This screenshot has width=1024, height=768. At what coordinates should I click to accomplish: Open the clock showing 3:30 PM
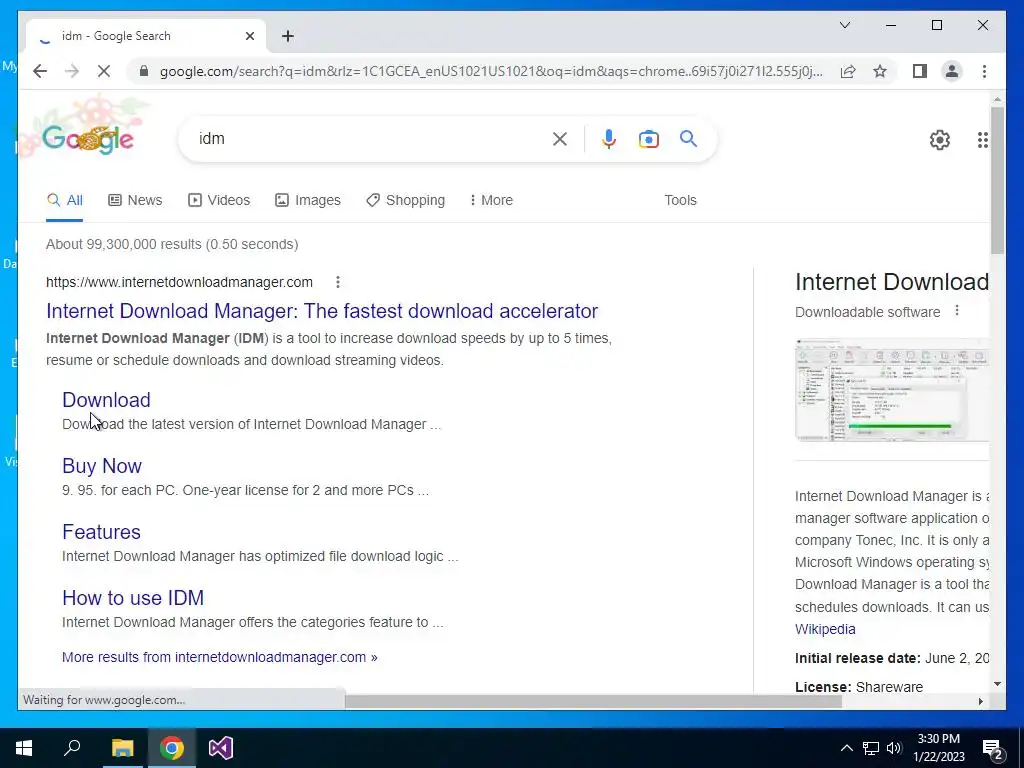[938, 748]
